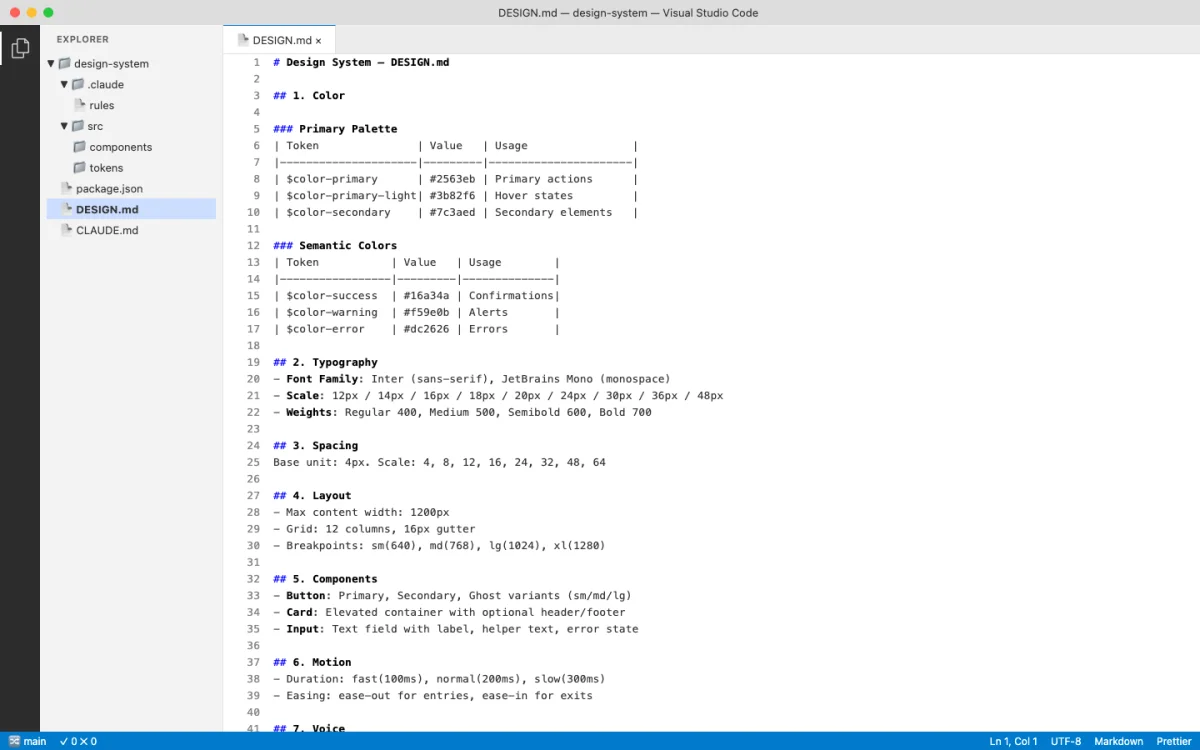Click the '## 3. Spacing' heading

coord(315,445)
